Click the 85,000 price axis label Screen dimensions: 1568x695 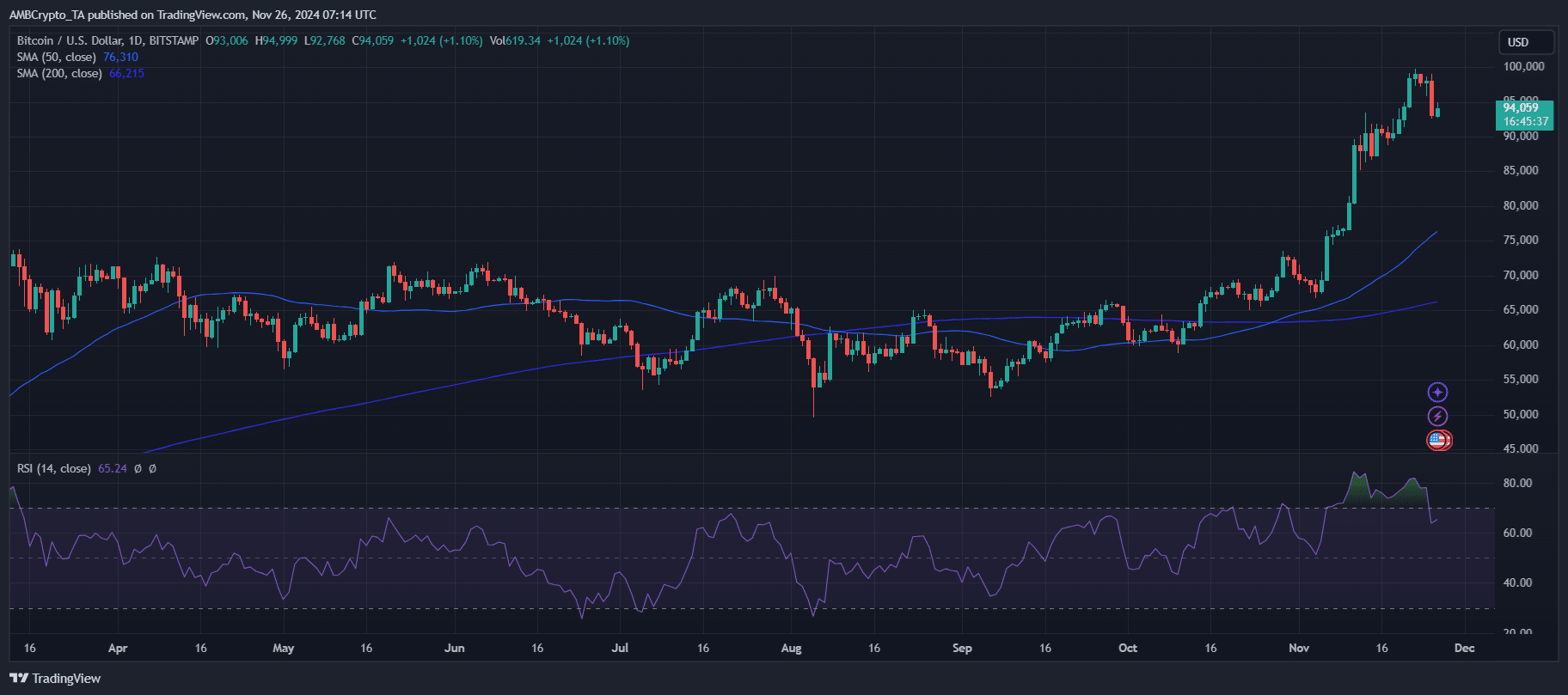[1521, 170]
